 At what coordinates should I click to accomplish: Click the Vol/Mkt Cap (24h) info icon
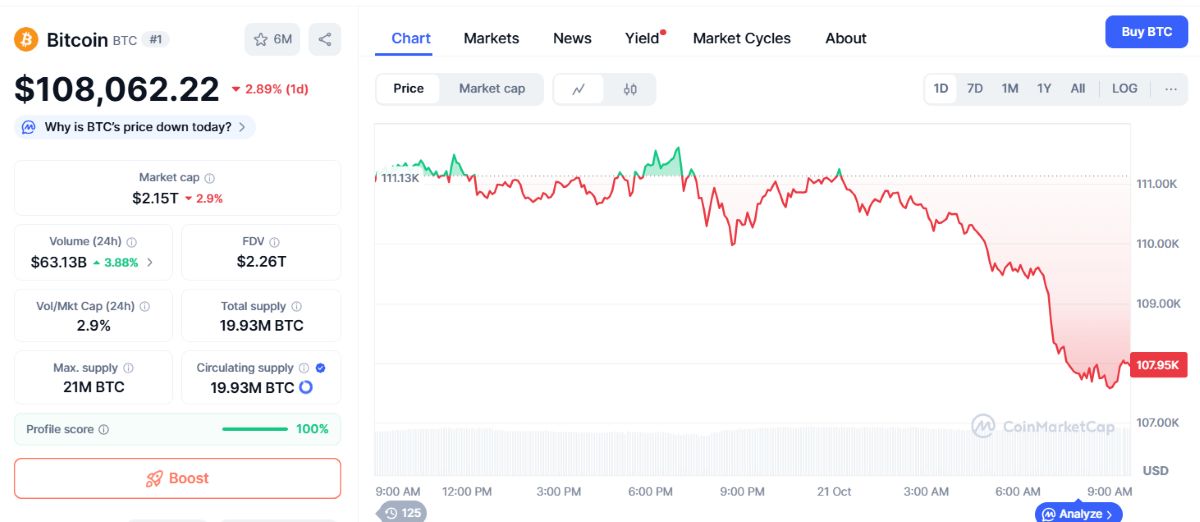[x=145, y=306]
